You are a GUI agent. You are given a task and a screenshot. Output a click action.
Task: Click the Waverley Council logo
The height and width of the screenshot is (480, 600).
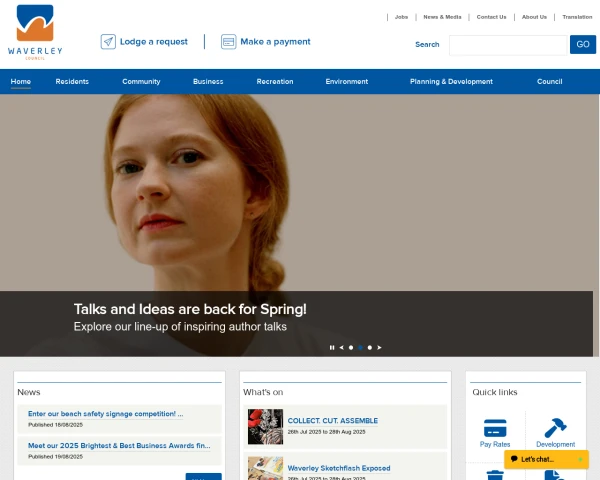click(x=35, y=33)
